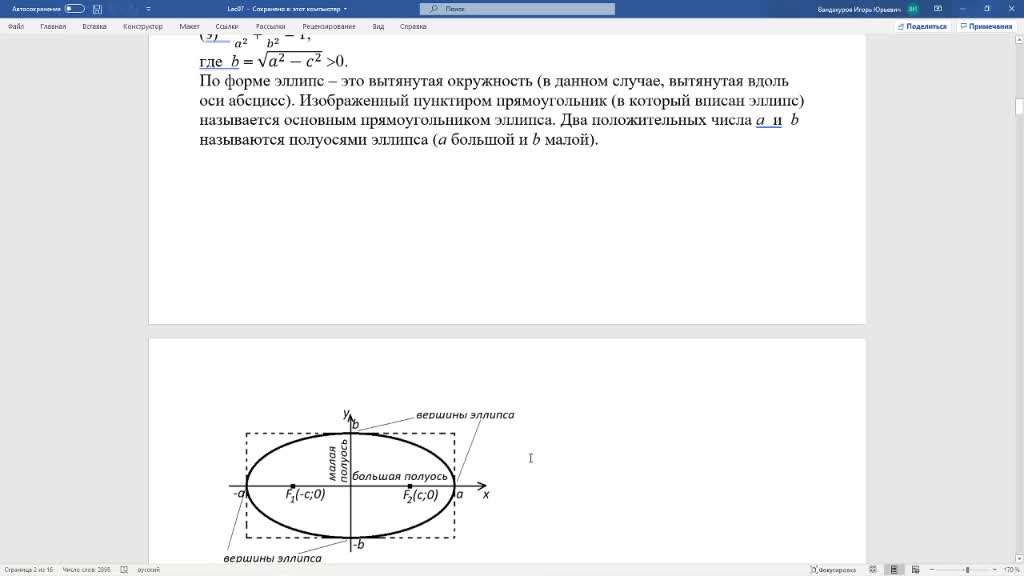Select the Ссылки tab
This screenshot has height=576, width=1024.
227,27
